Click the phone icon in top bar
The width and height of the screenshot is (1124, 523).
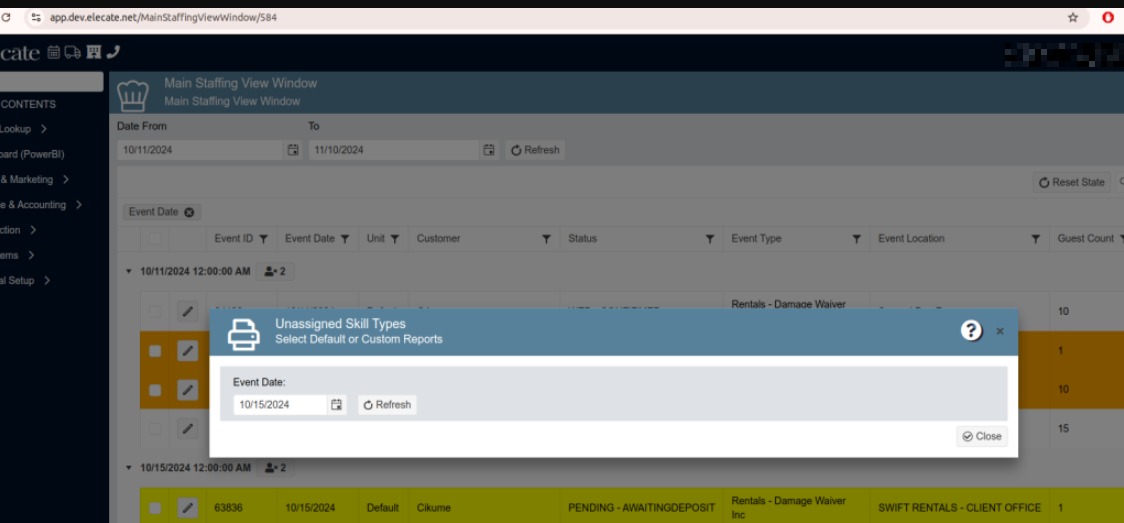pyautogui.click(x=113, y=52)
